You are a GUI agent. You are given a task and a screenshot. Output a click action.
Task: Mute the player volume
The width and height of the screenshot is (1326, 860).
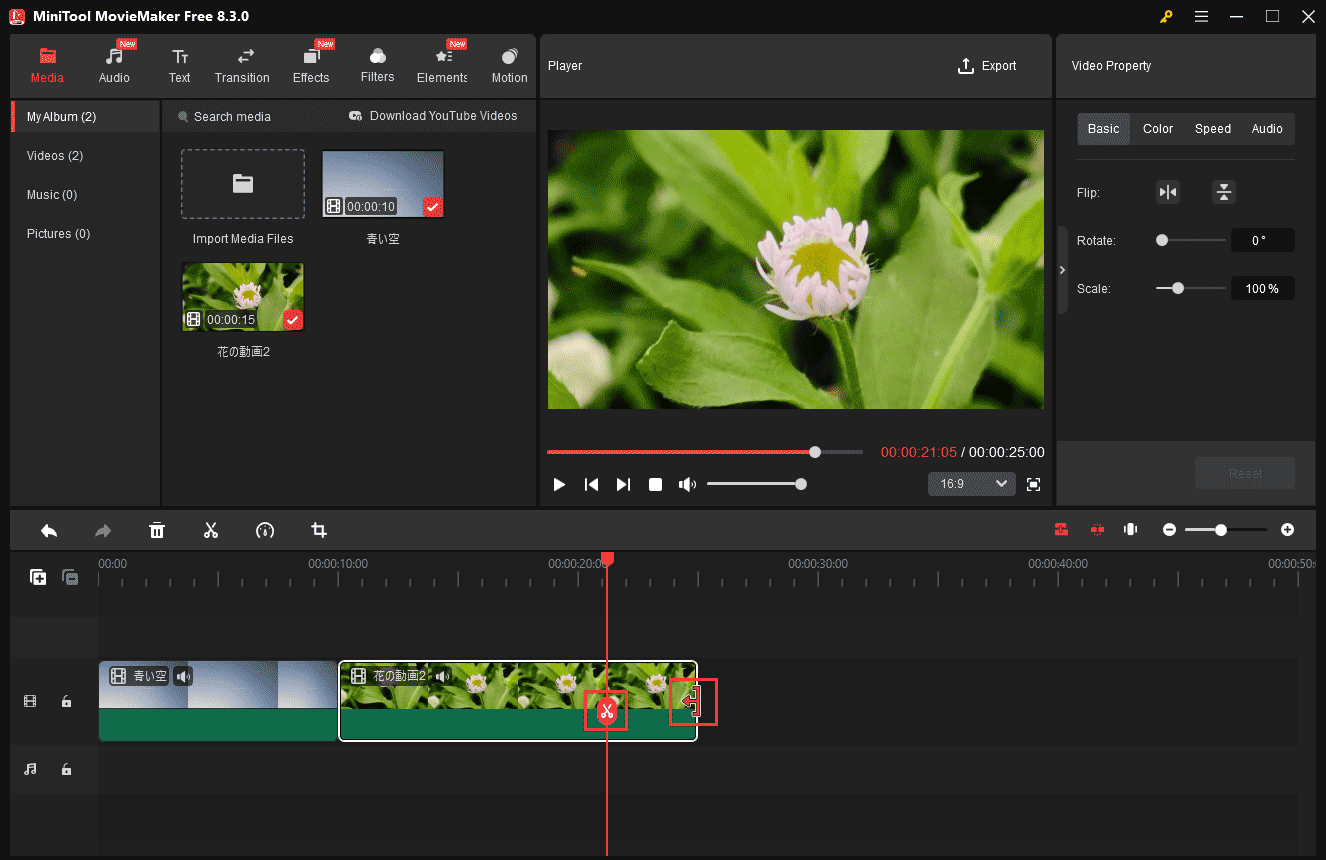pos(687,484)
